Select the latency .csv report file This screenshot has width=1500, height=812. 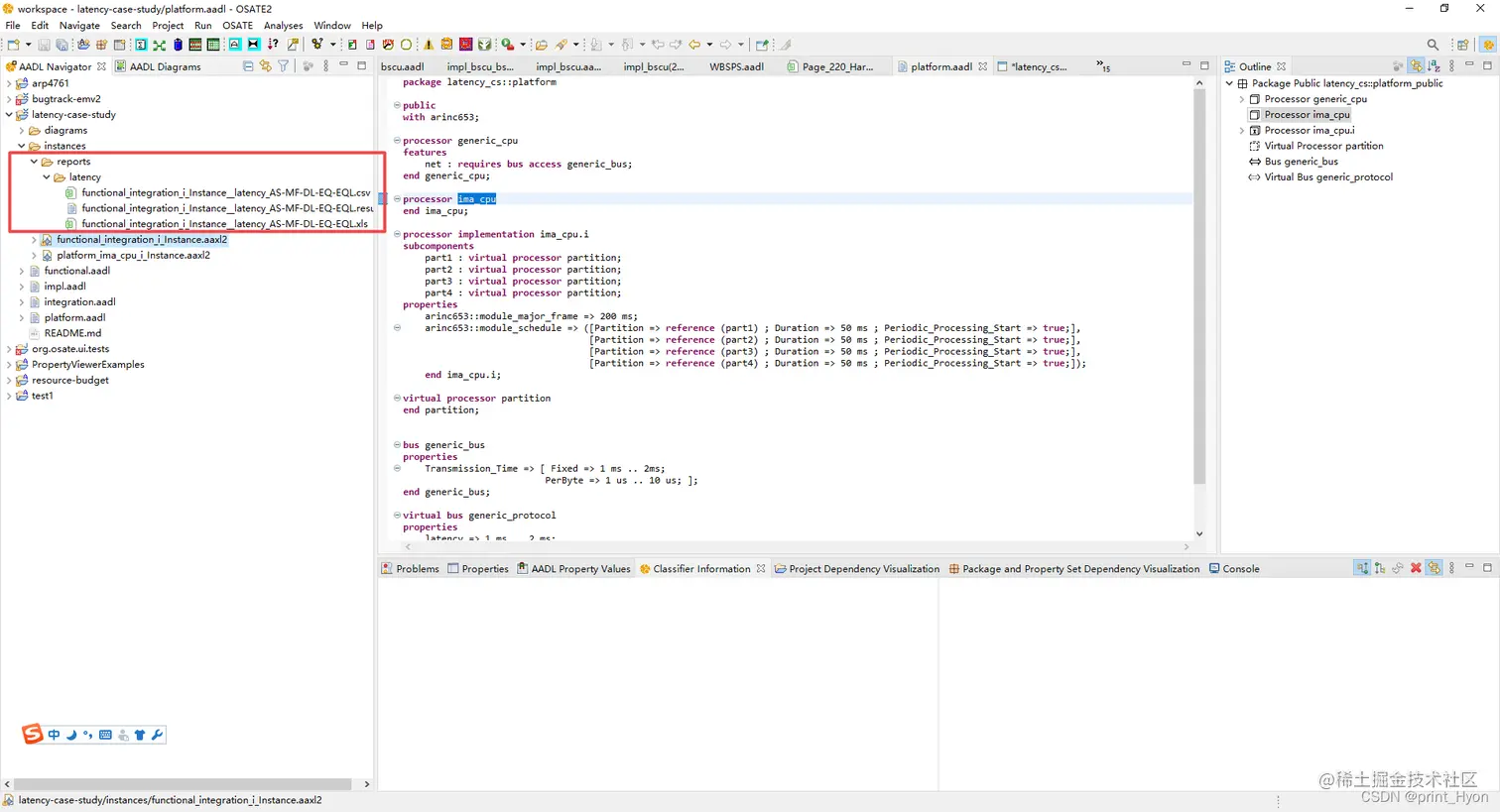226,192
